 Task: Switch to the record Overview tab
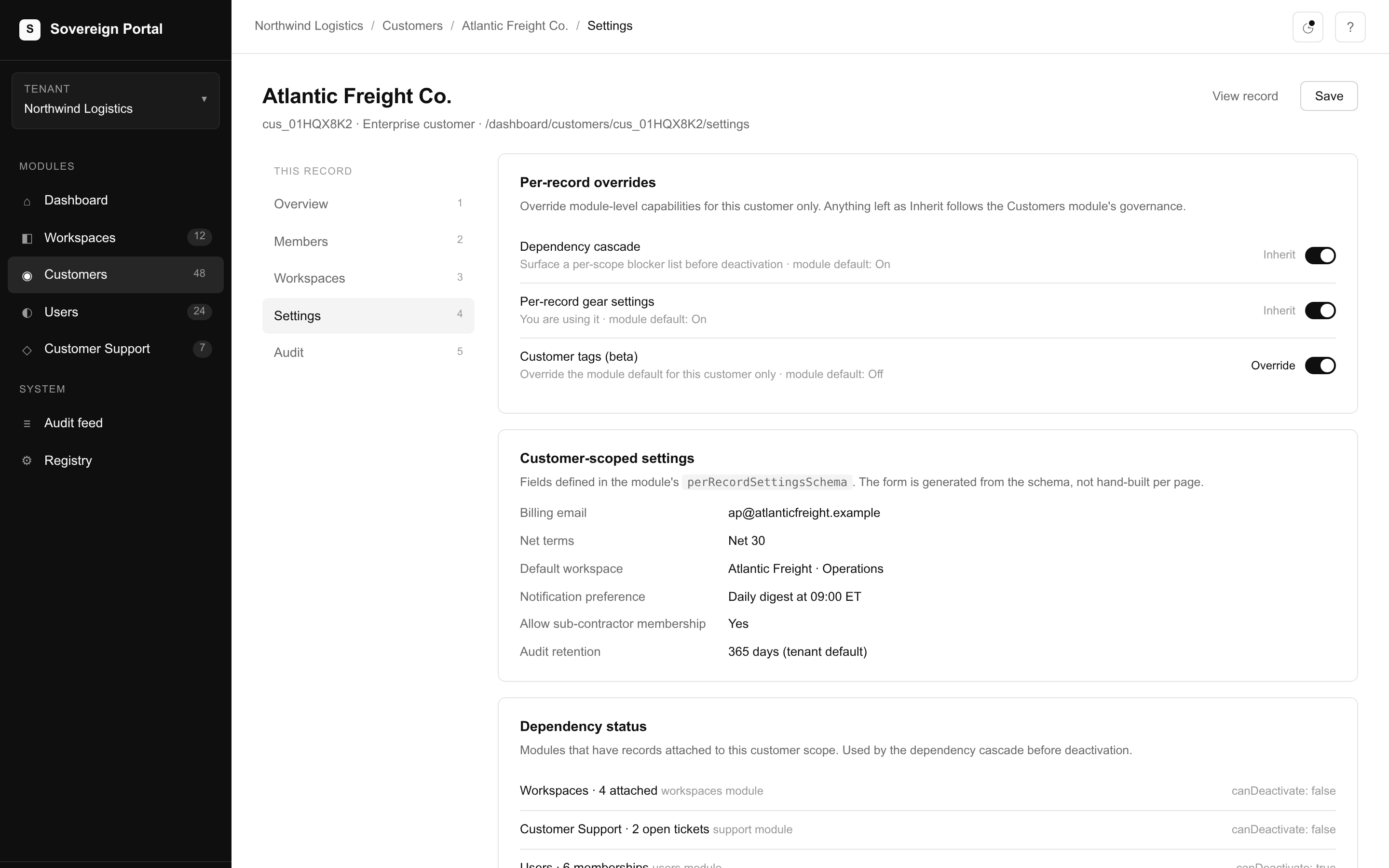[368, 204]
